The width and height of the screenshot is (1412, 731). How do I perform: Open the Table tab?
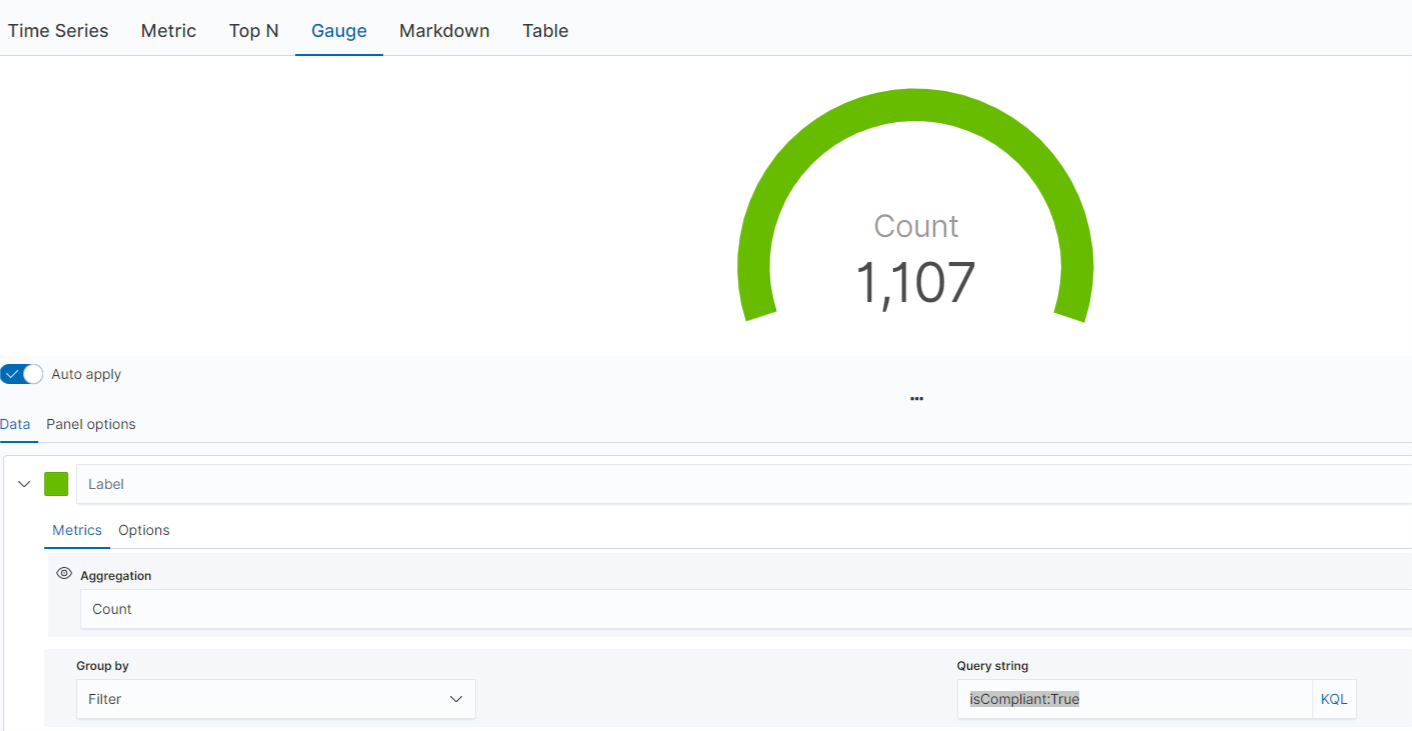545,31
